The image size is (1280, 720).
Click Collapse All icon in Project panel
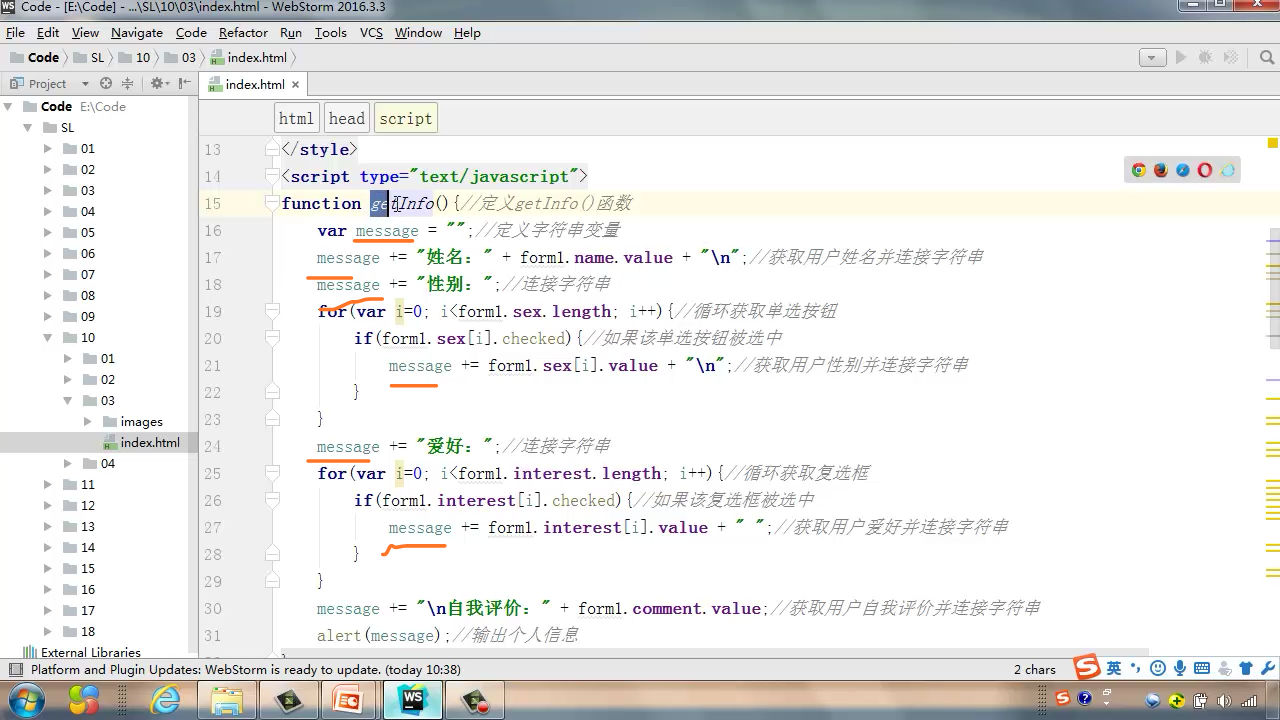(127, 84)
